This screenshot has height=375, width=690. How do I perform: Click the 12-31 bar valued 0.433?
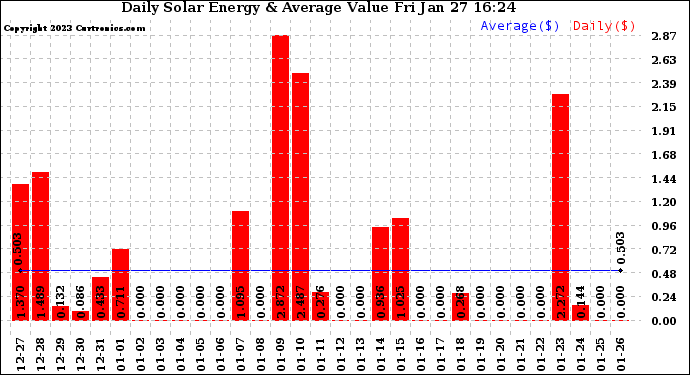tap(100, 299)
